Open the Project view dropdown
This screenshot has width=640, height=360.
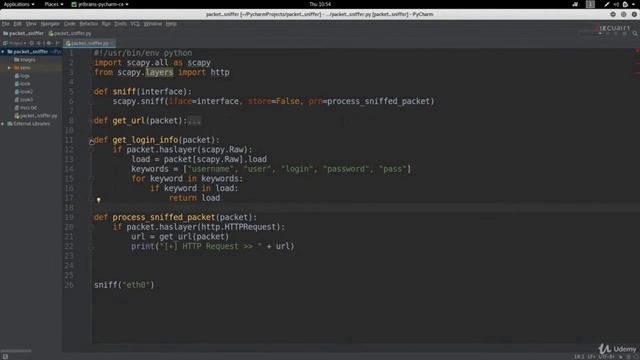(x=15, y=43)
